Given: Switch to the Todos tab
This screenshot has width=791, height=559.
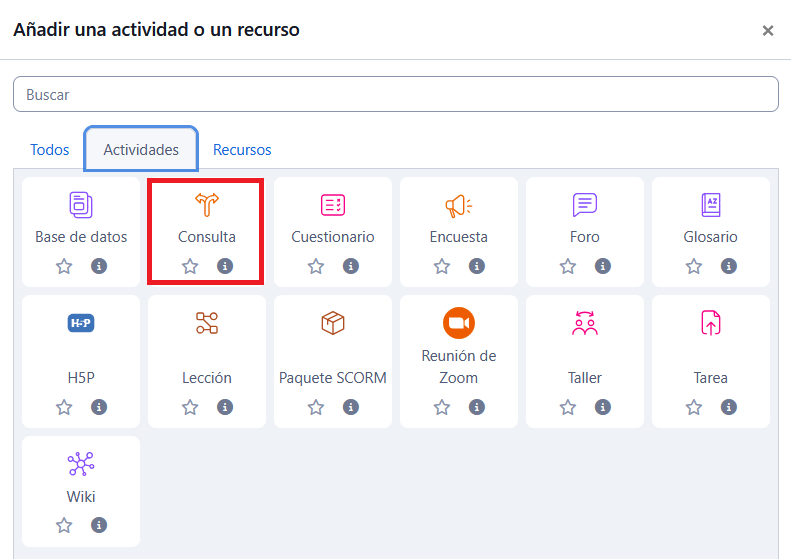Looking at the screenshot, I should click(x=50, y=150).
